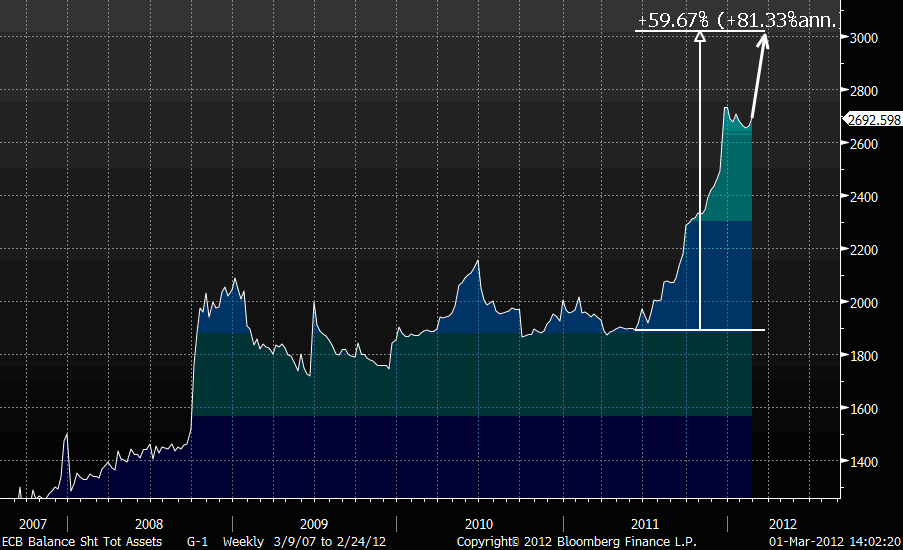The width and height of the screenshot is (903, 550).
Task: Click the 2800 y-axis label
Action: click(x=863, y=91)
